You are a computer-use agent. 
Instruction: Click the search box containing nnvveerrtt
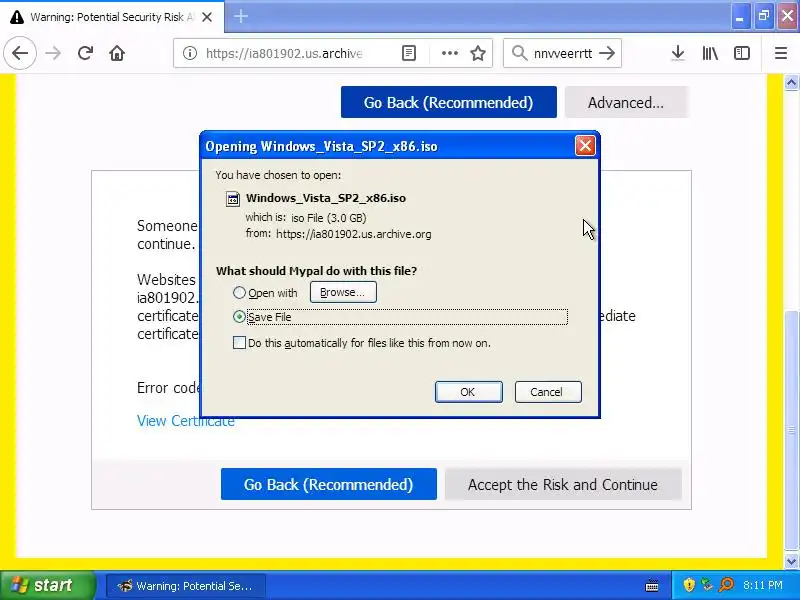tap(563, 53)
